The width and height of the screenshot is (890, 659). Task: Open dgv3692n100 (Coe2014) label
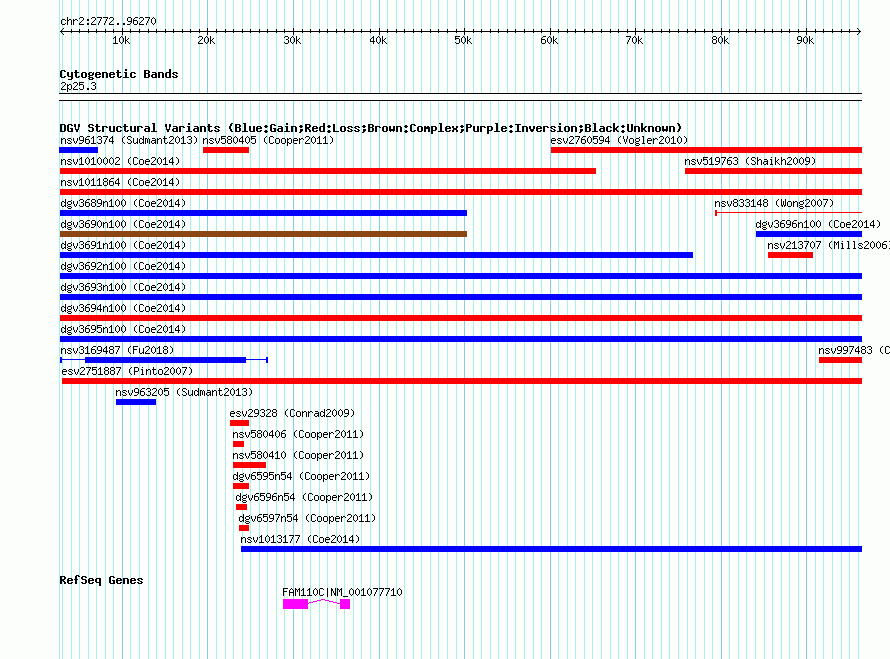pyautogui.click(x=123, y=266)
